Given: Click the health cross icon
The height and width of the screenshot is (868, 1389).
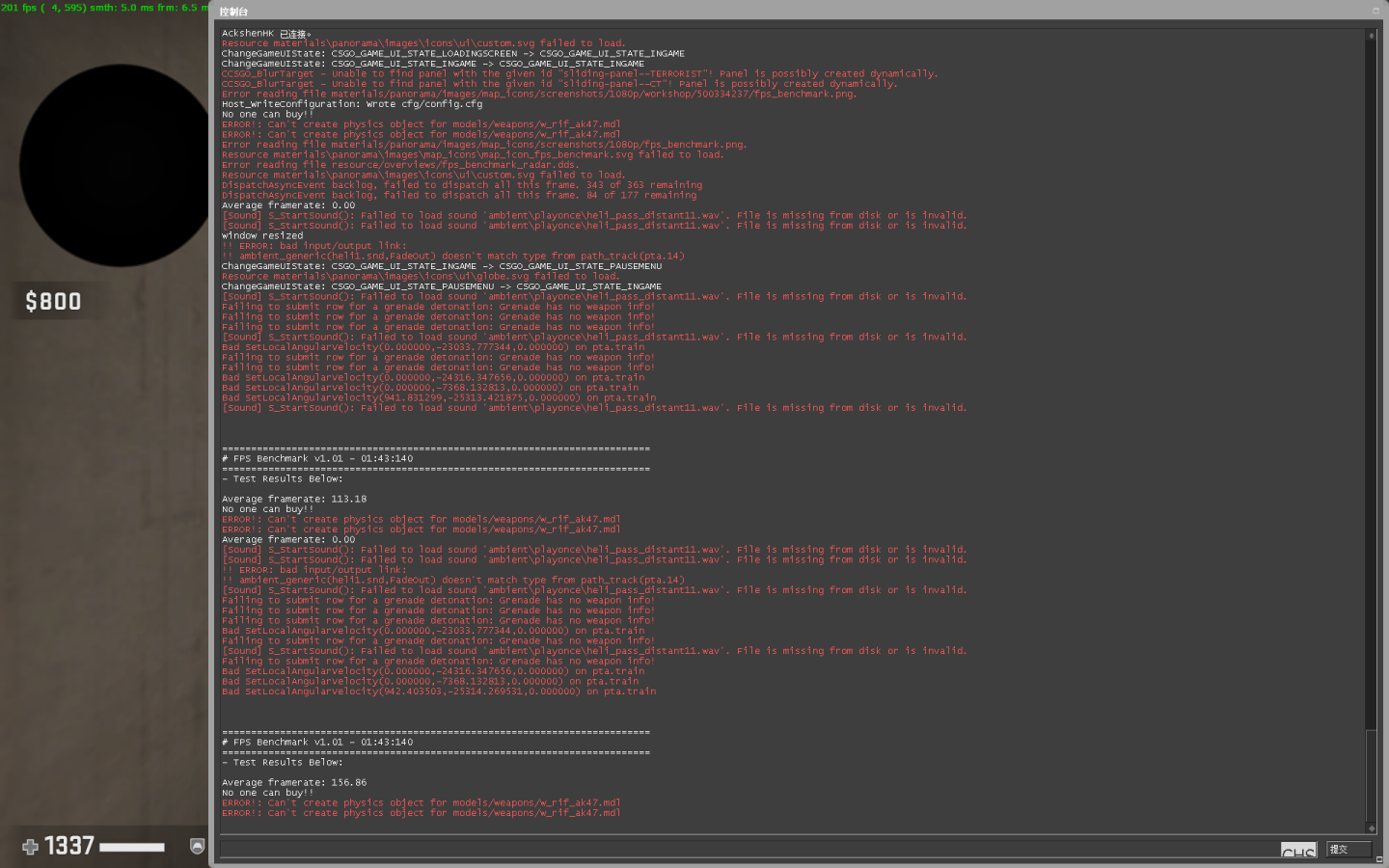Looking at the screenshot, I should pyautogui.click(x=30, y=847).
